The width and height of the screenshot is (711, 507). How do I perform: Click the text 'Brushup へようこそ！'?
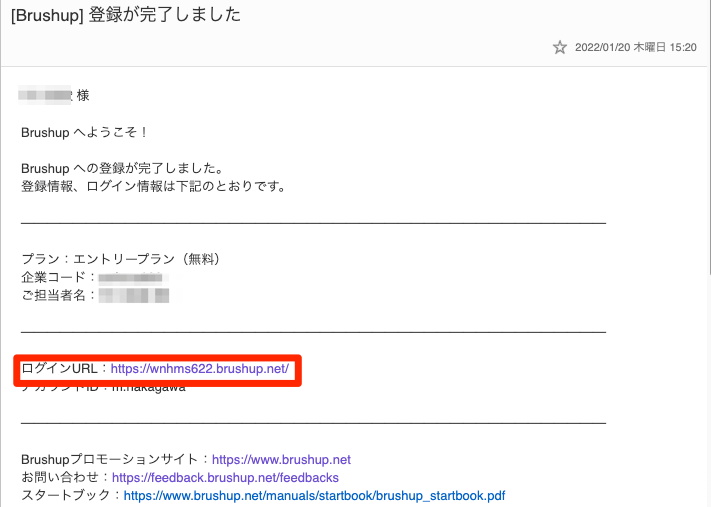[85, 132]
